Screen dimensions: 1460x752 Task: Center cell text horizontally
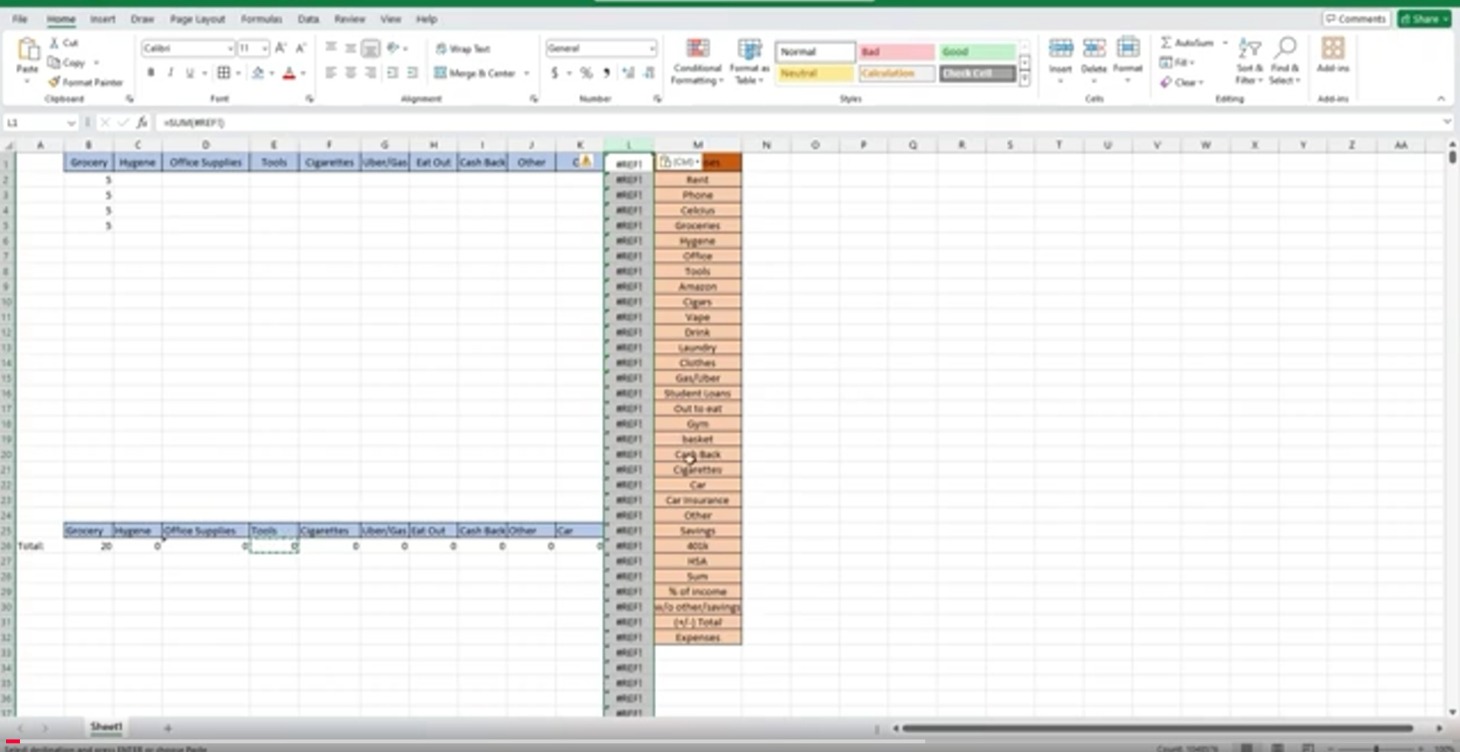(x=351, y=73)
